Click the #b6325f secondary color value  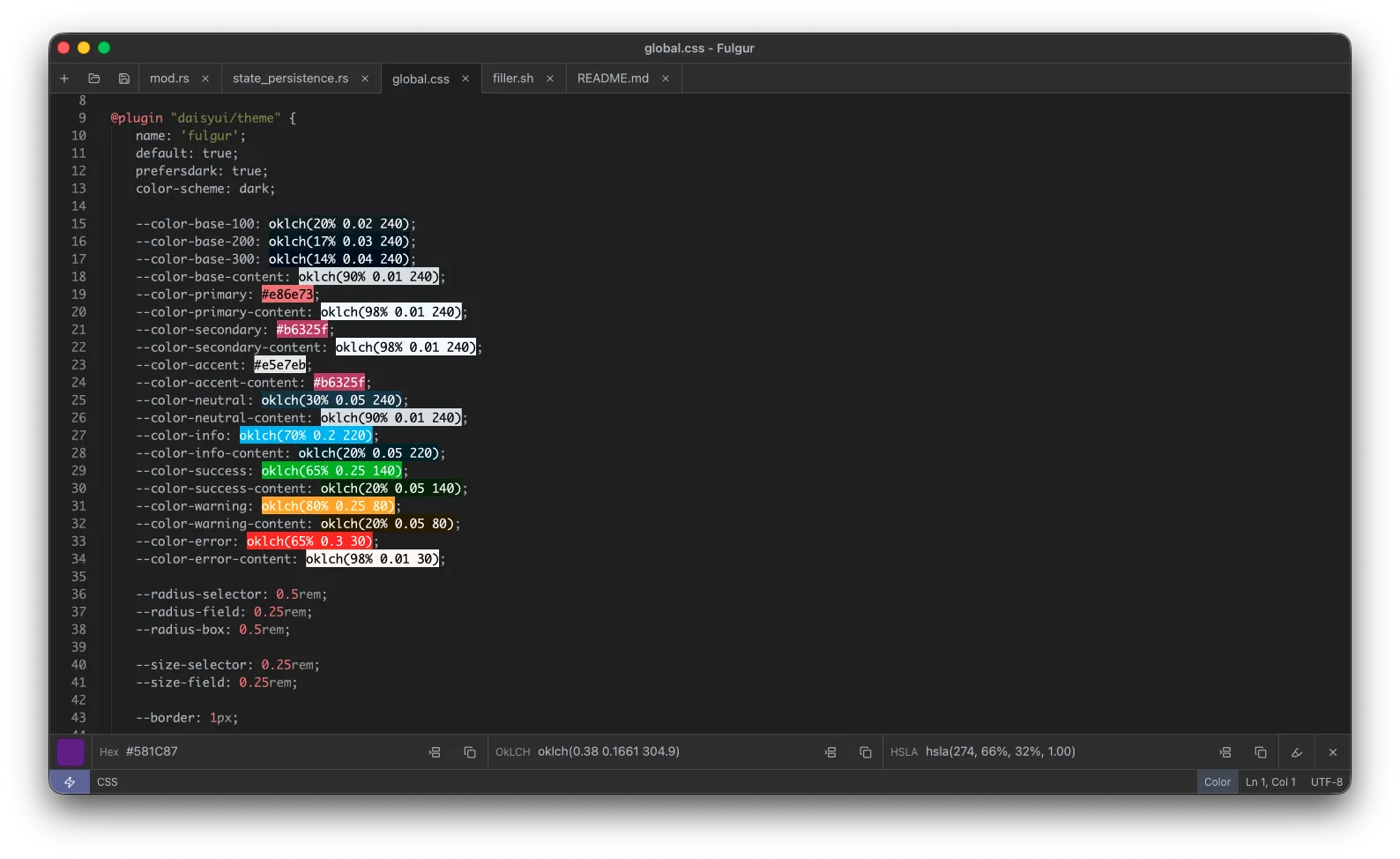[x=302, y=330]
